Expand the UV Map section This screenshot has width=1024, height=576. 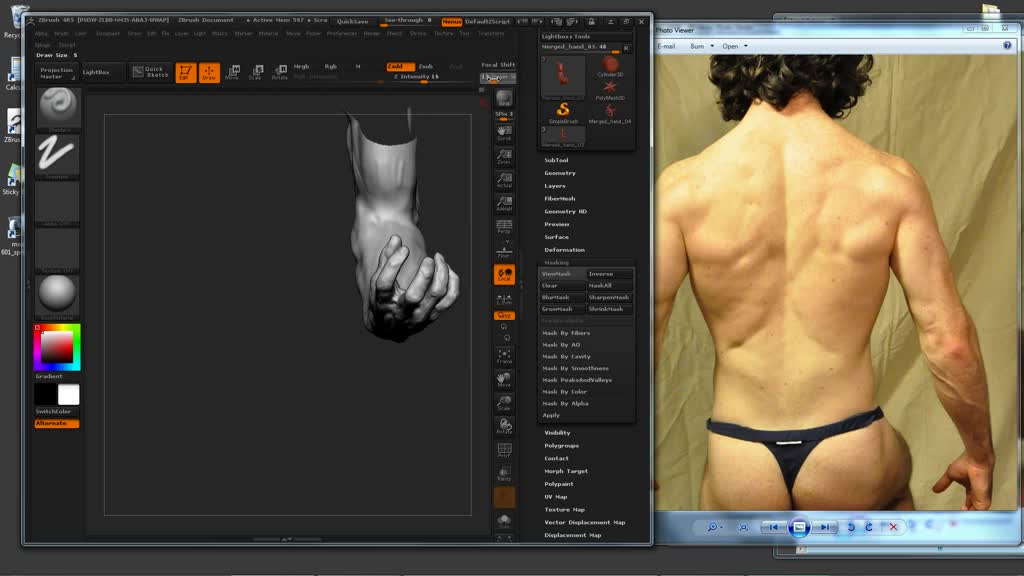coord(556,497)
